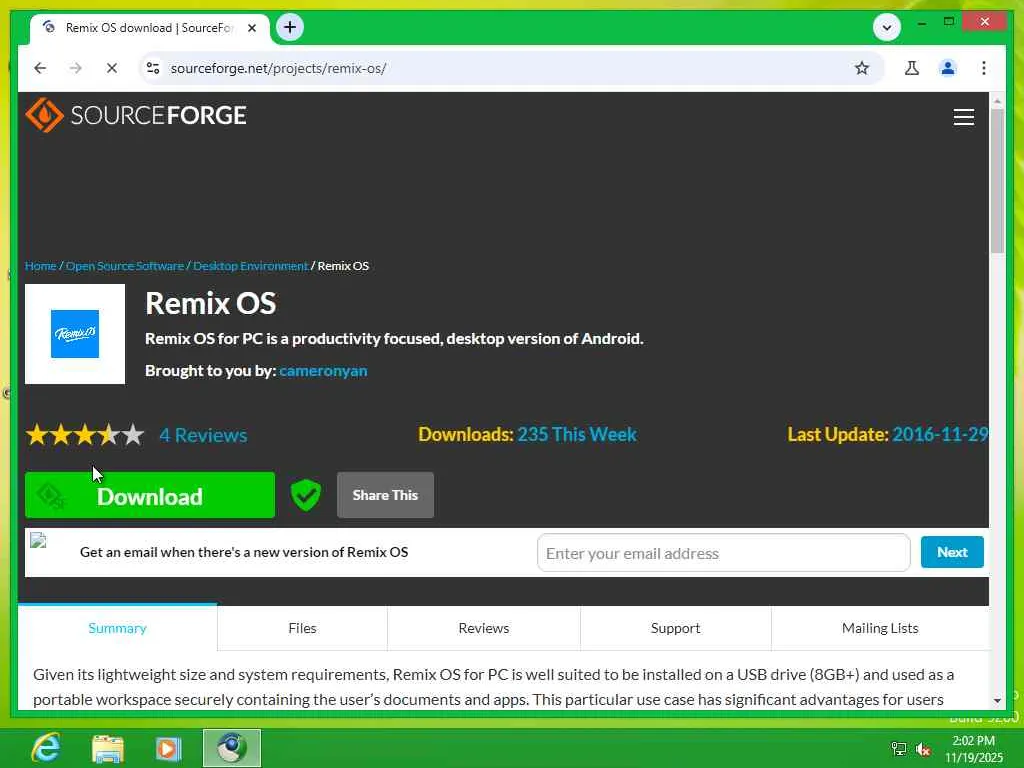Click the Share This button
The height and width of the screenshot is (768, 1024).
[385, 495]
